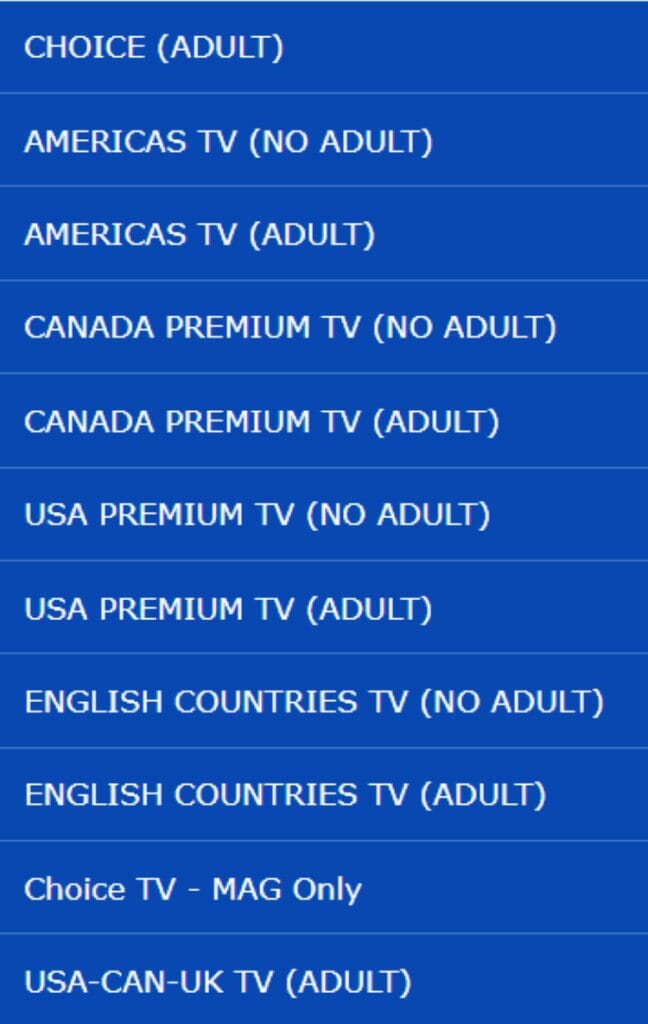Click the CHOICE (ADULT) list row

coord(324,47)
